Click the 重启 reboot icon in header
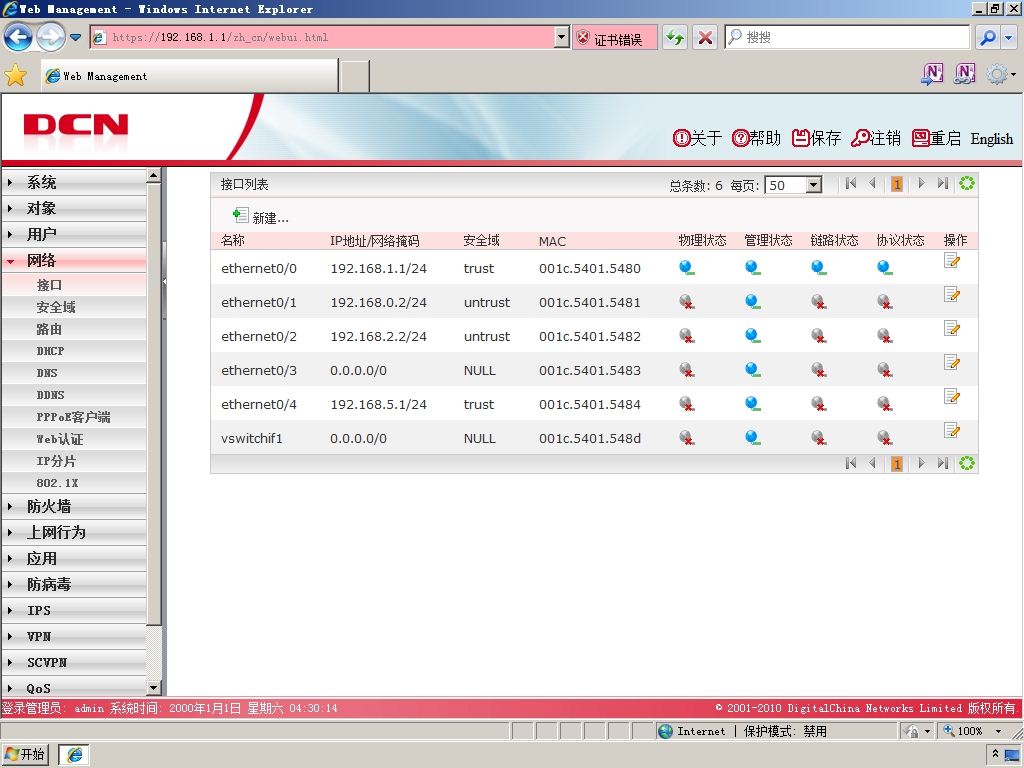This screenshot has height=768, width=1024. 920,138
